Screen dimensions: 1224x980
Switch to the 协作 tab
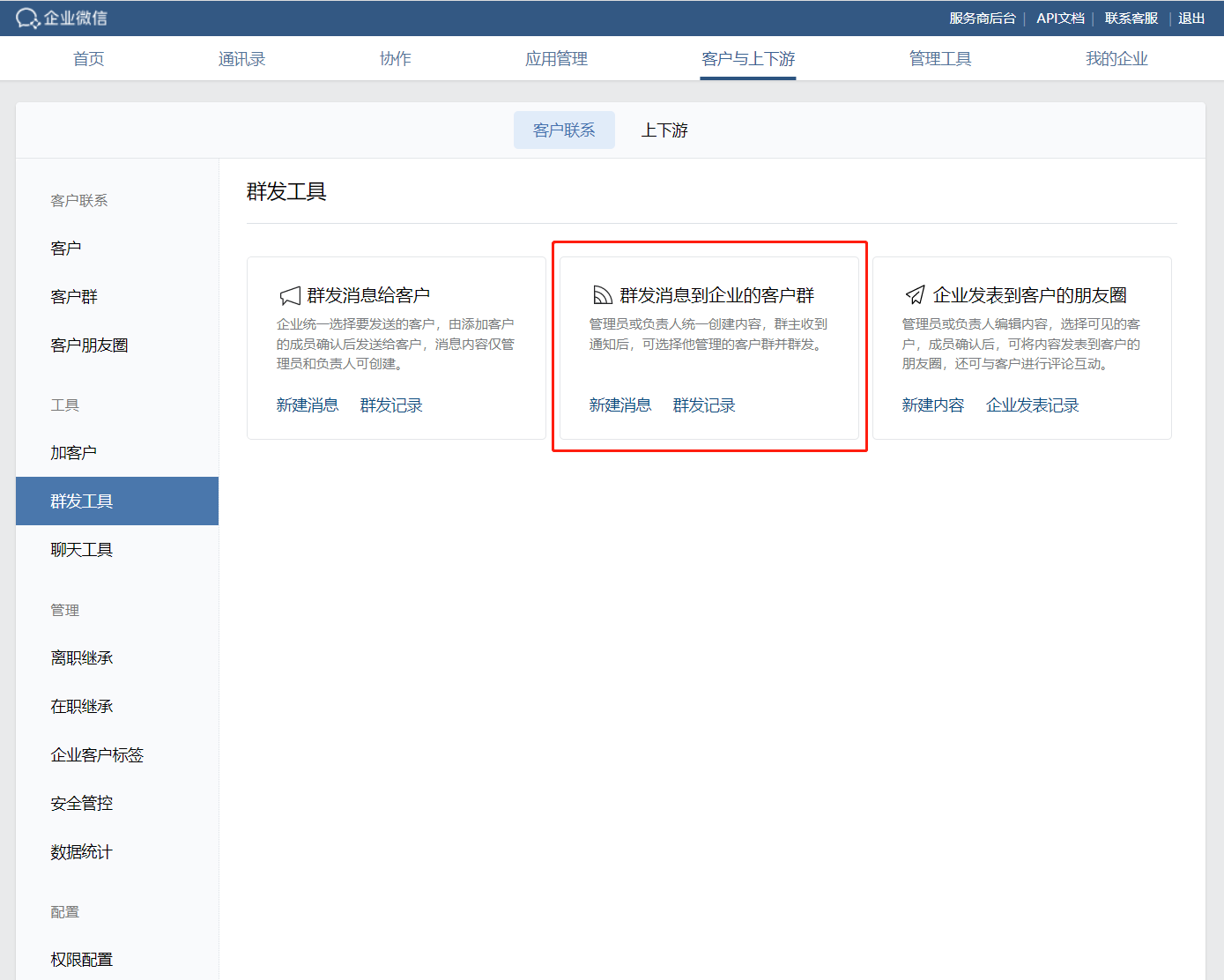pyautogui.click(x=395, y=59)
